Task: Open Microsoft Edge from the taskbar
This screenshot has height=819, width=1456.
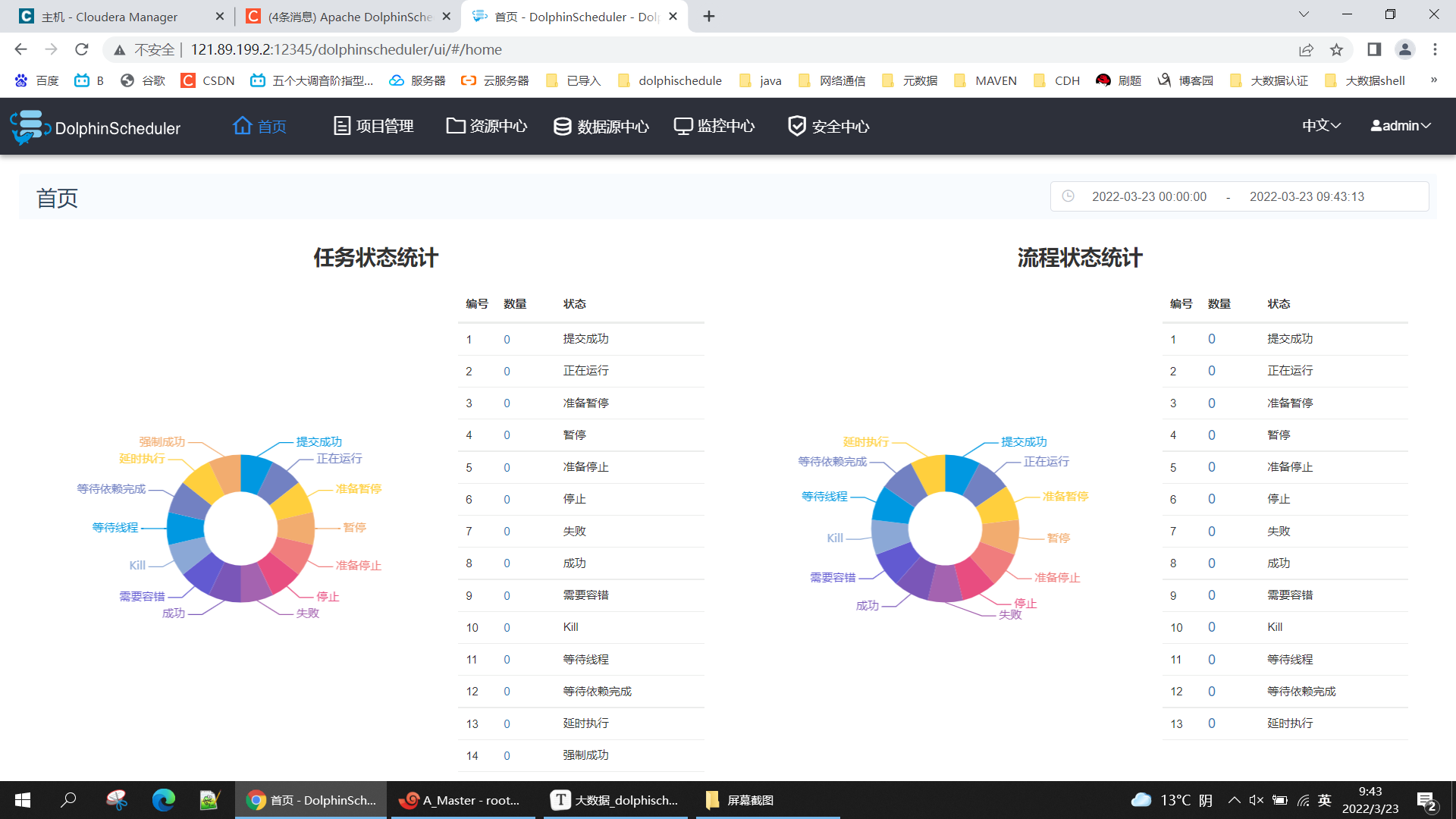Action: pos(163,800)
